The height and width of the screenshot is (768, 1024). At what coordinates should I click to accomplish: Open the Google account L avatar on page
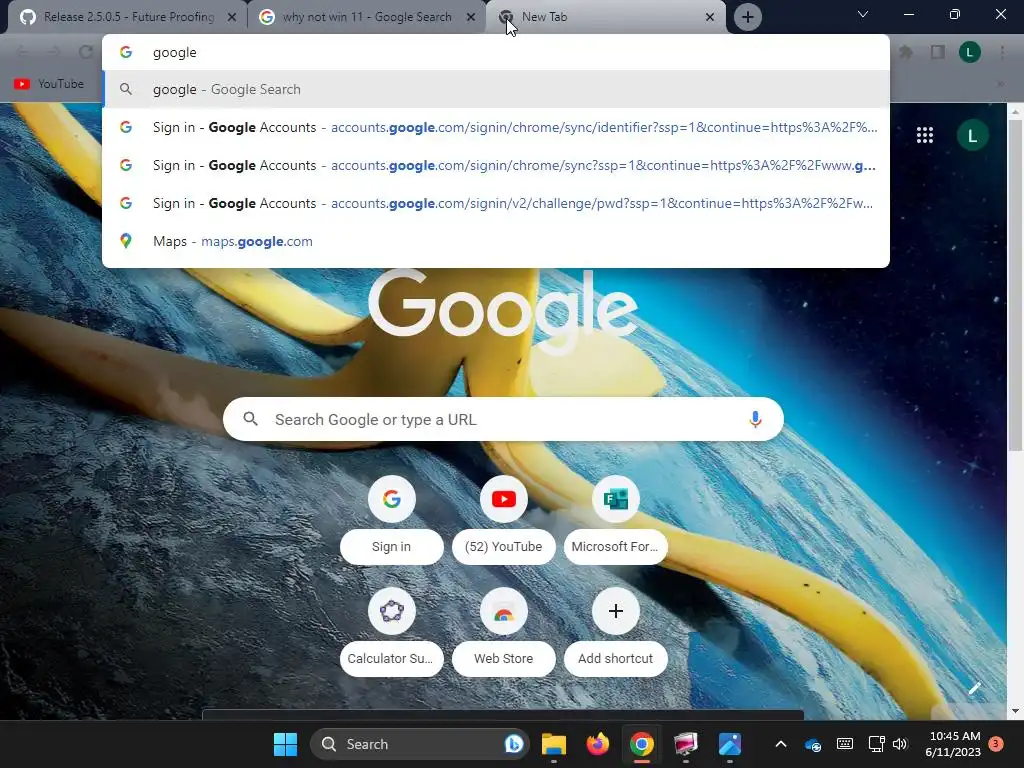click(972, 135)
